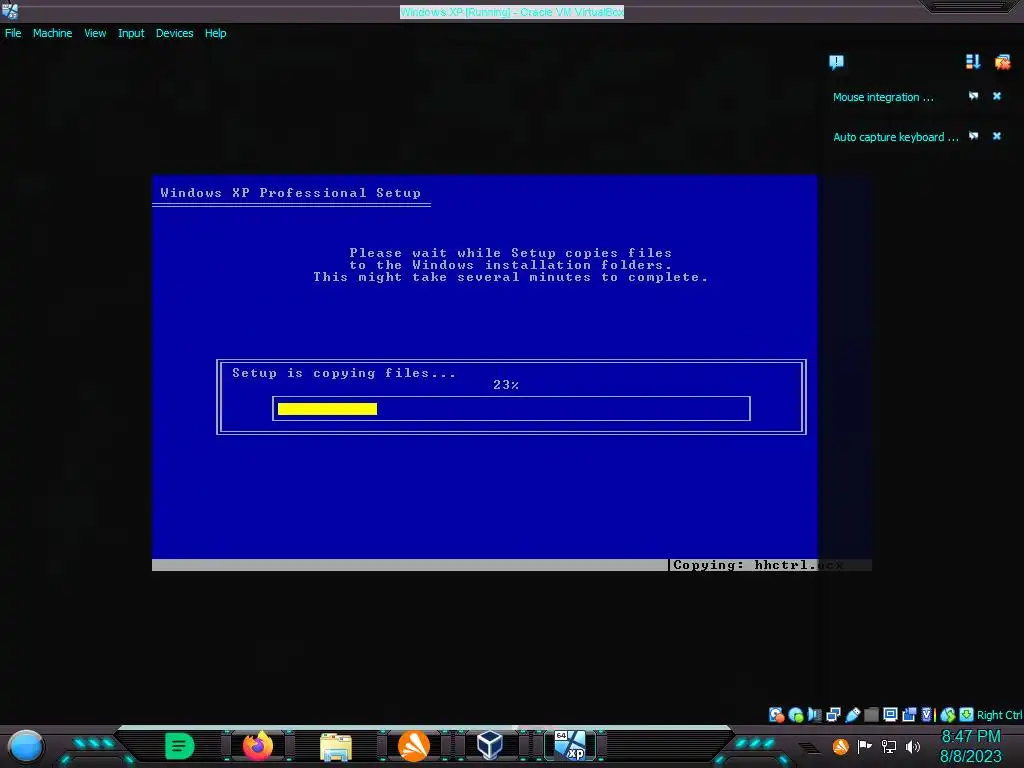The height and width of the screenshot is (768, 1024).
Task: Dismiss the Auto capture keyboard notification
Action: click(997, 136)
